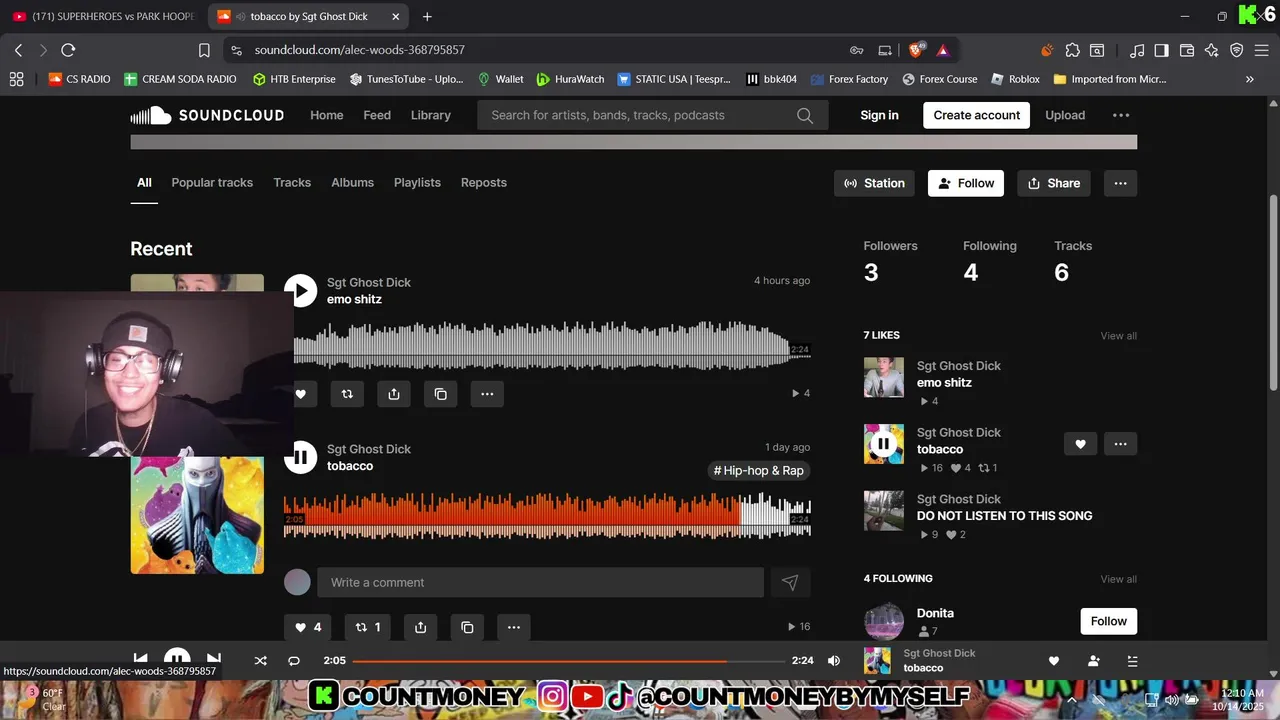Seek within the tobacco orange waveform
Viewport: 1280px width, 720px height.
click(x=547, y=516)
